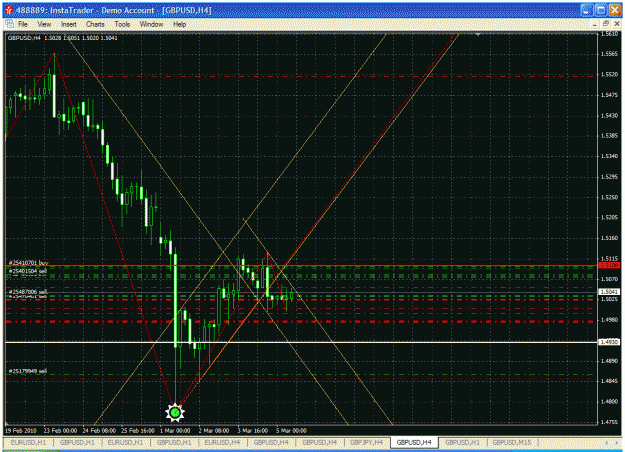Switch to the EURUSD,H4 chart tab
The width and height of the screenshot is (625, 452).
point(222,442)
